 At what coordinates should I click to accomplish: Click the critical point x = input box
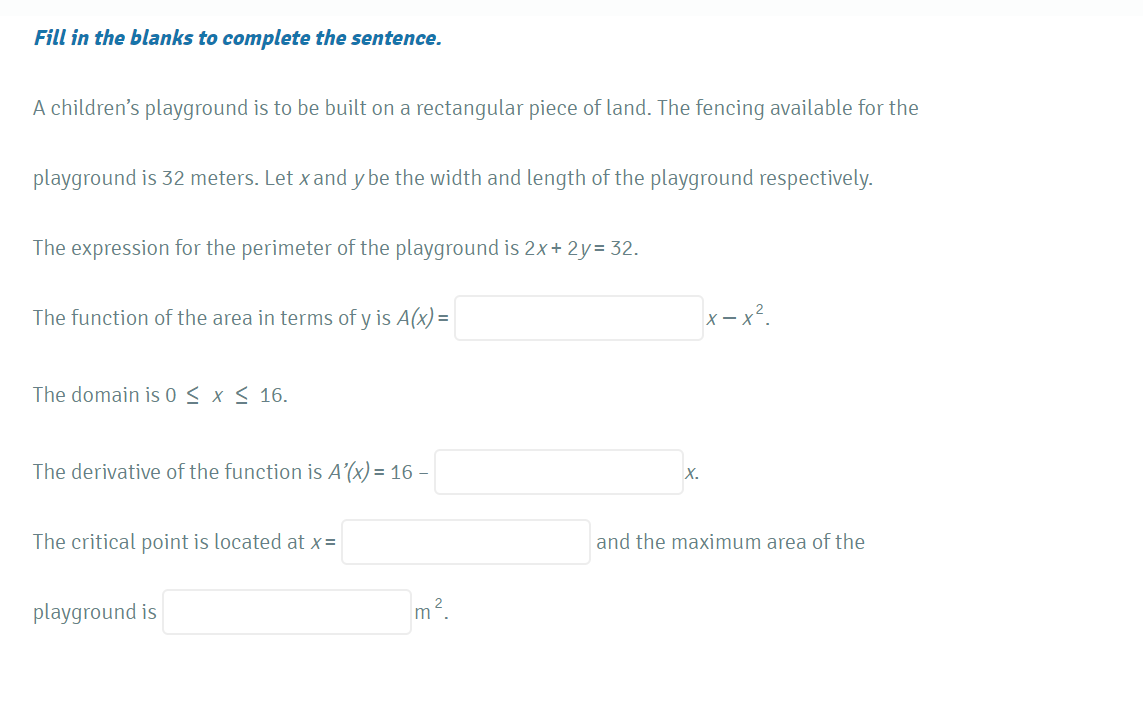465,541
